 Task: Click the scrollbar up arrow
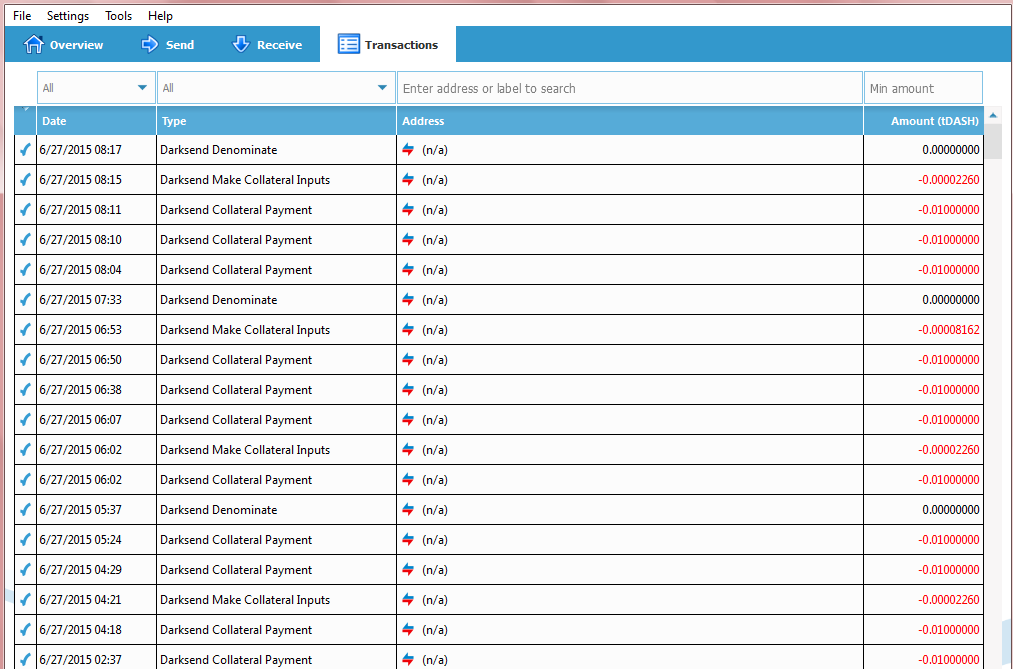(x=993, y=114)
